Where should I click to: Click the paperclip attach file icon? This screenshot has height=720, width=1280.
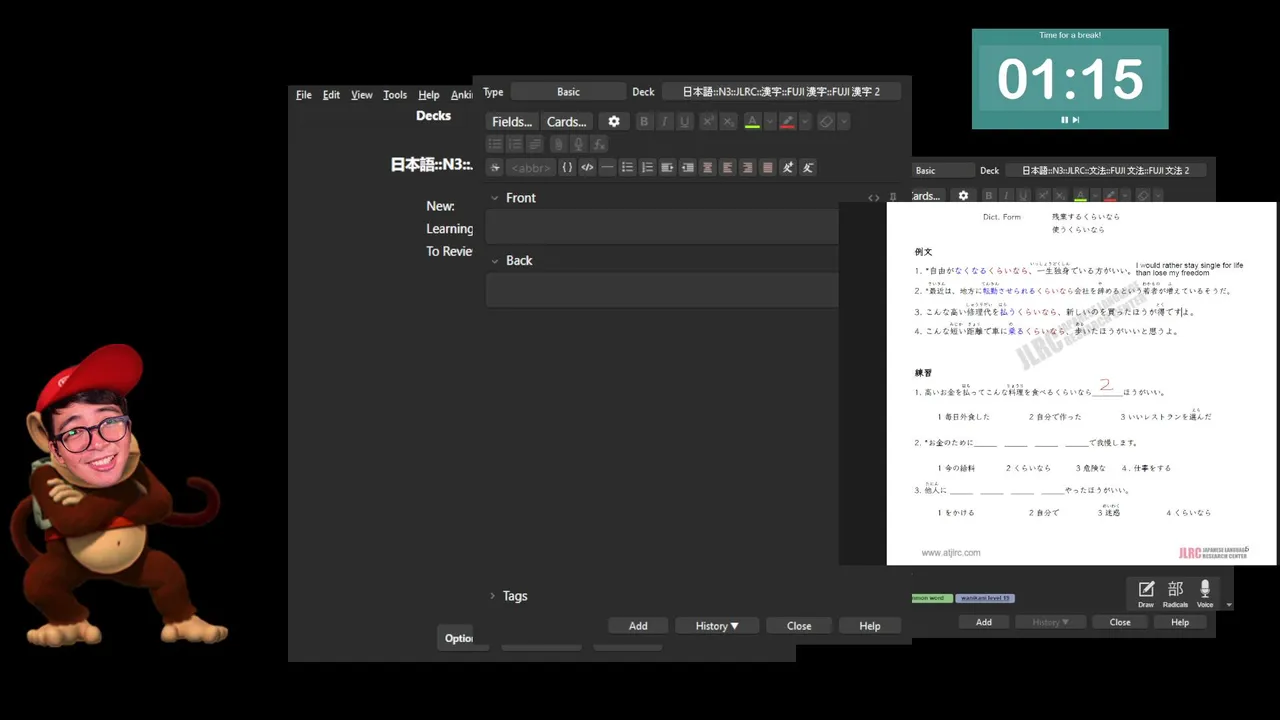pyautogui.click(x=559, y=144)
